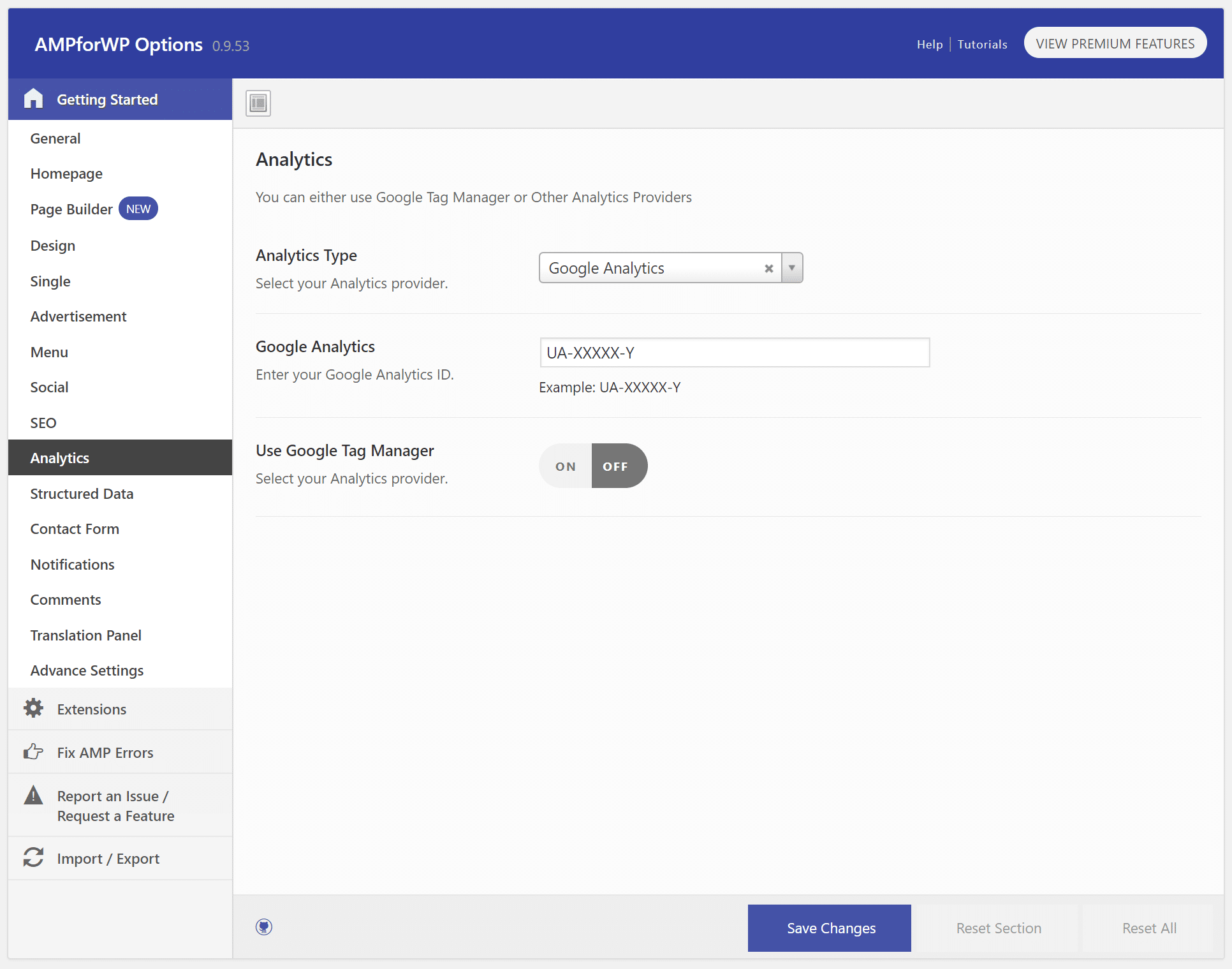Open the Advance Settings section

click(x=120, y=670)
